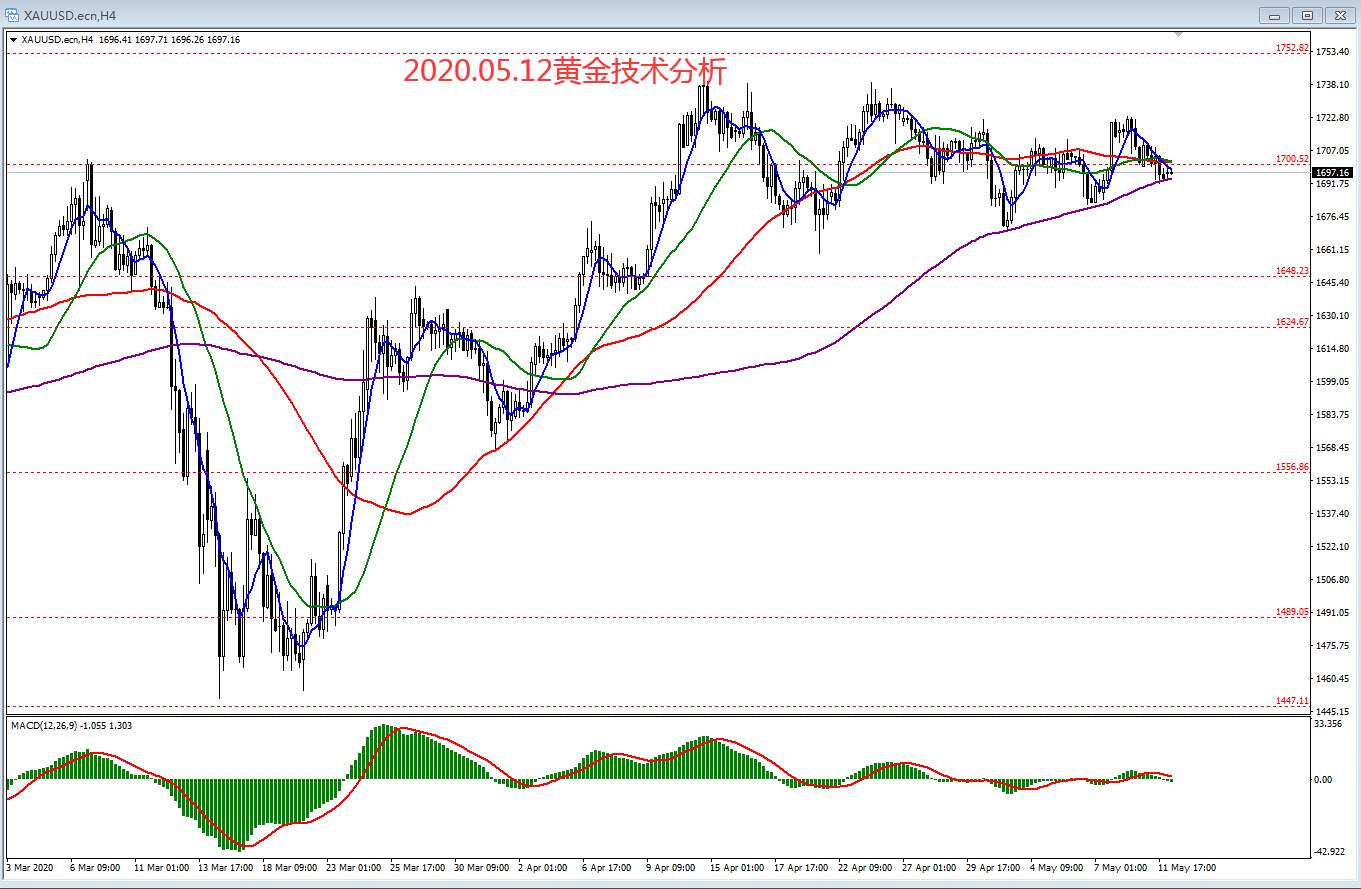Click the 1624.67 horizontal line label
The width and height of the screenshot is (1361, 889).
pos(1292,321)
